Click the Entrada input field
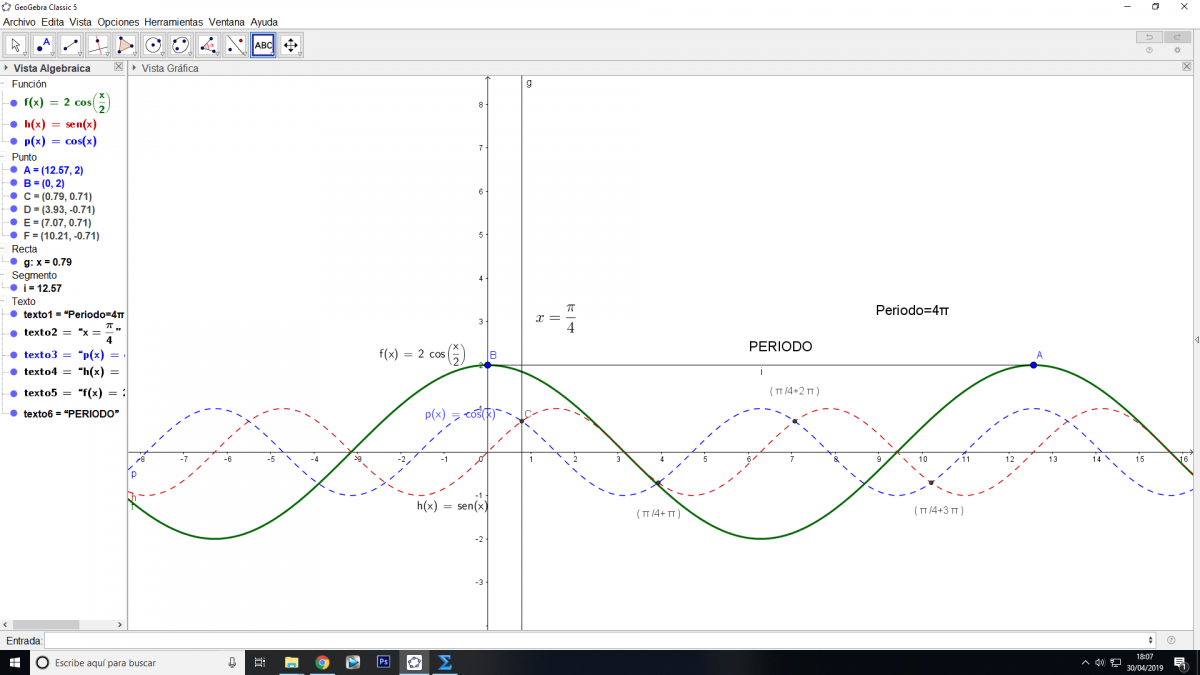 [x=598, y=640]
